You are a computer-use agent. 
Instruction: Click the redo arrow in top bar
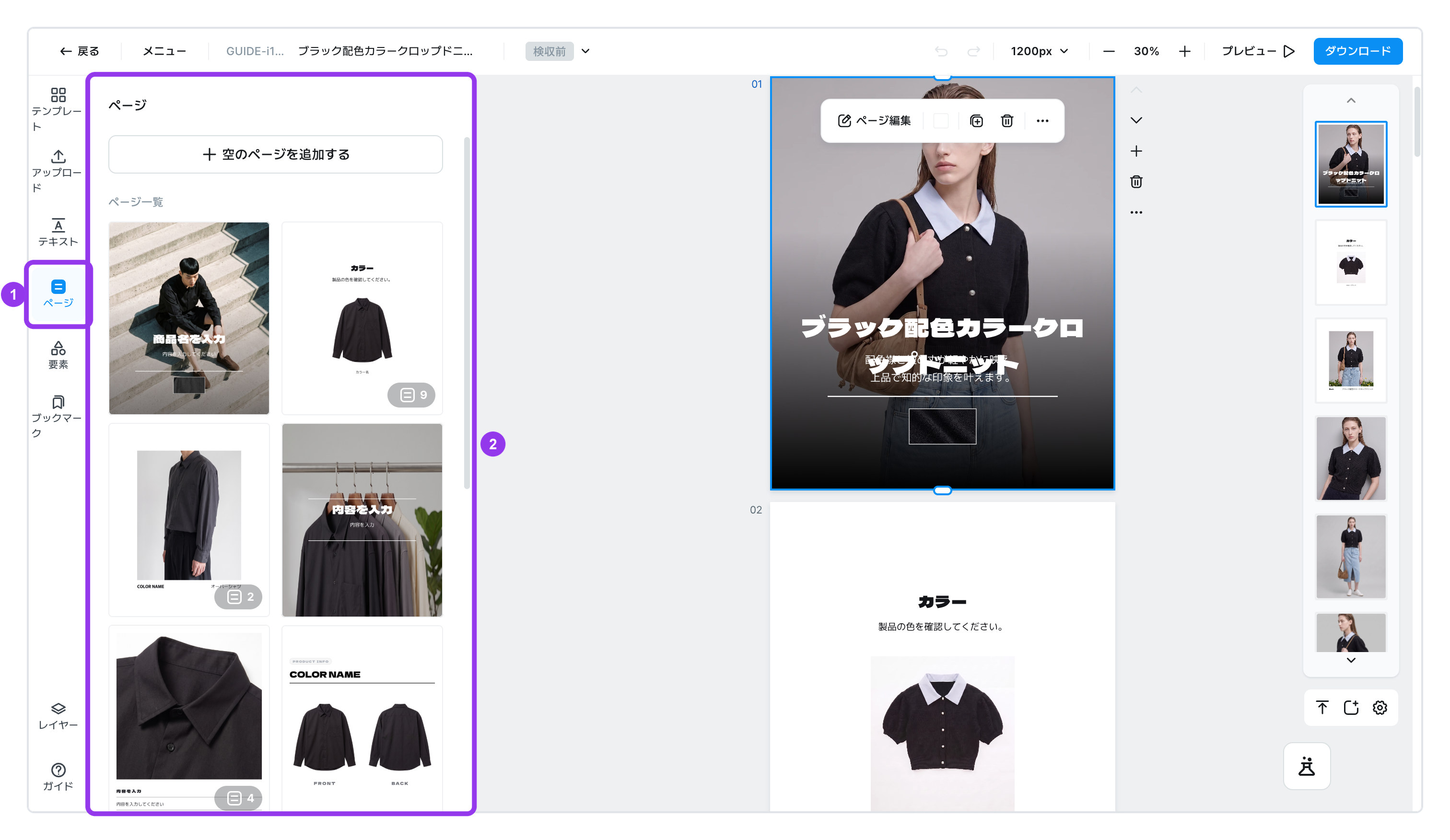point(973,51)
